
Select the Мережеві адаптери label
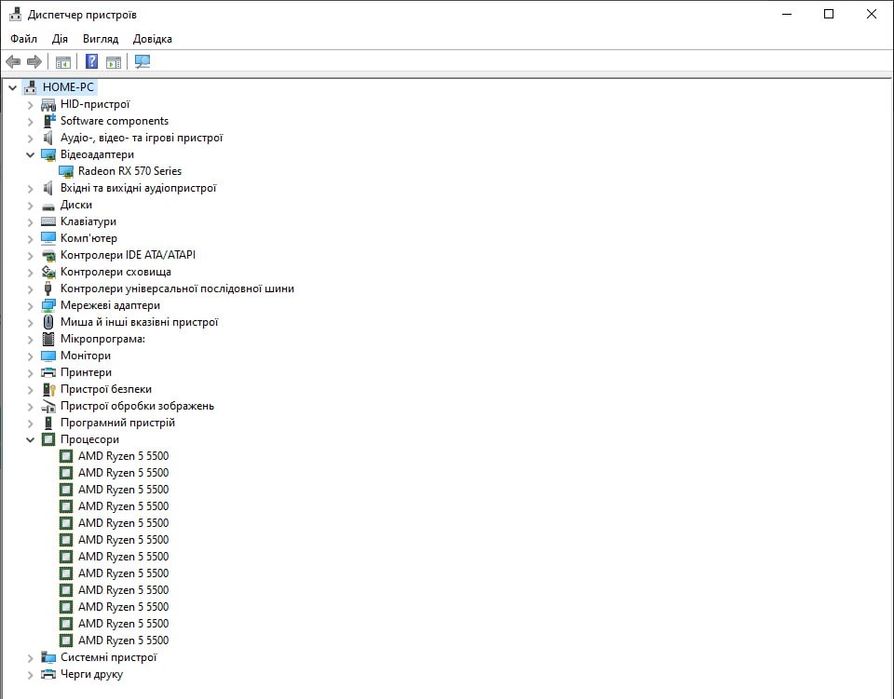click(110, 306)
